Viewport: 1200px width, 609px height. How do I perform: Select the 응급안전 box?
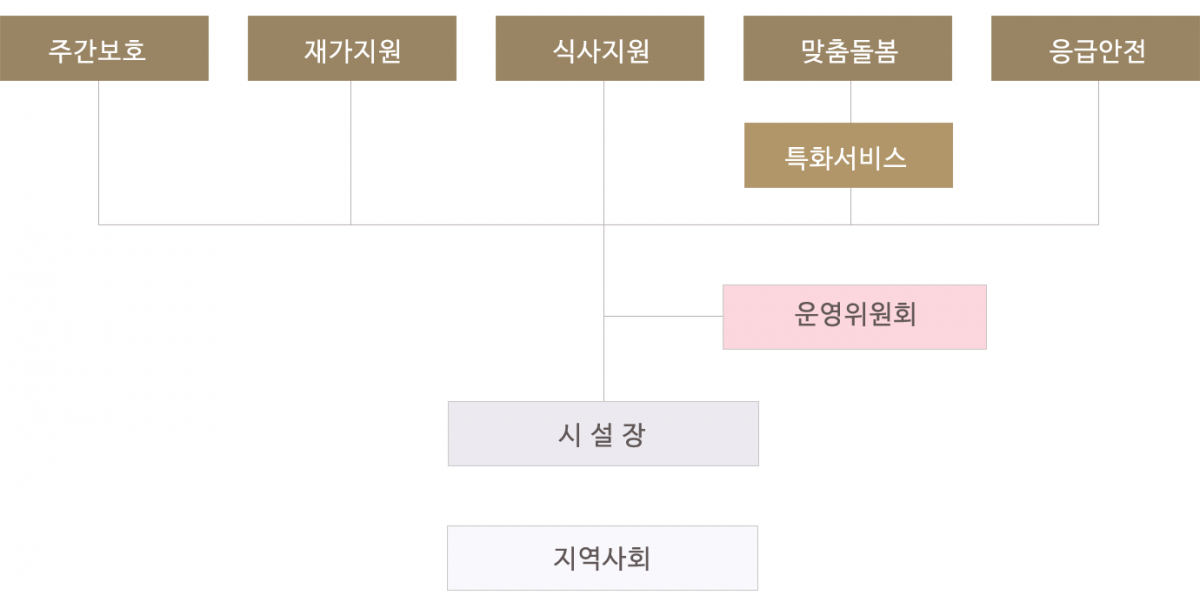click(x=1095, y=48)
